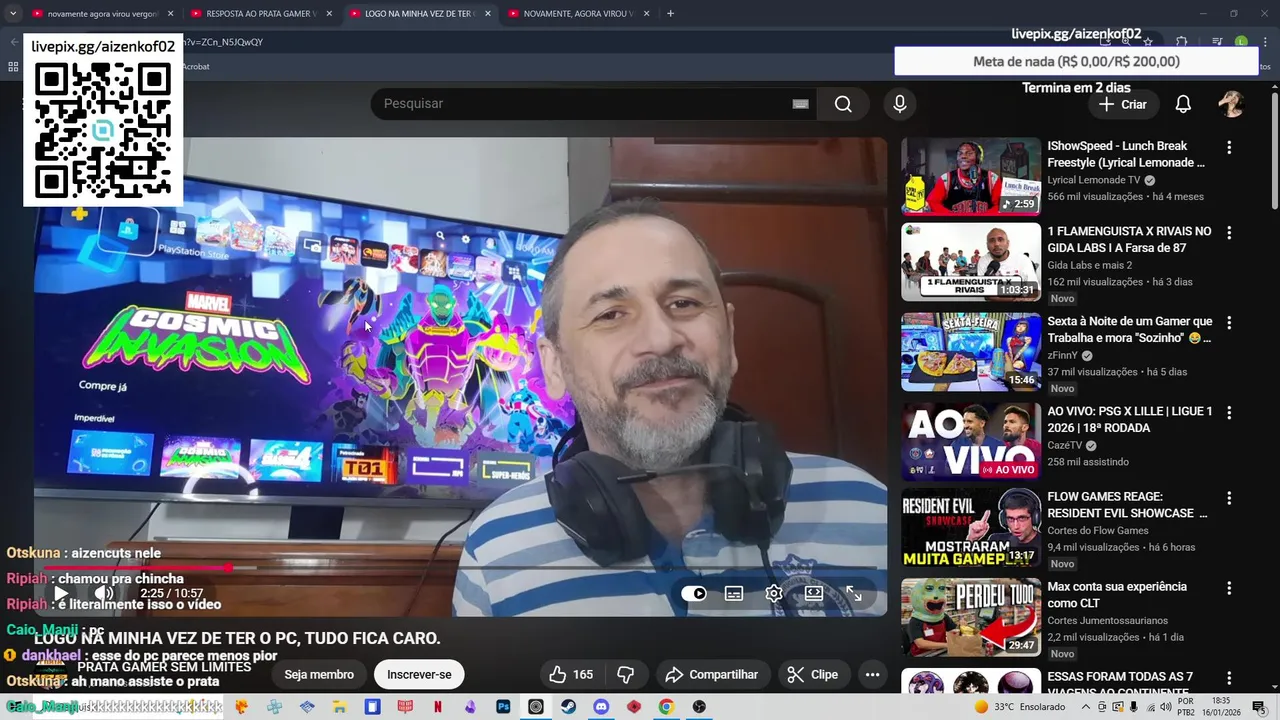Click the YouTube search magnifier button
This screenshot has width=1280, height=720.
click(x=843, y=104)
